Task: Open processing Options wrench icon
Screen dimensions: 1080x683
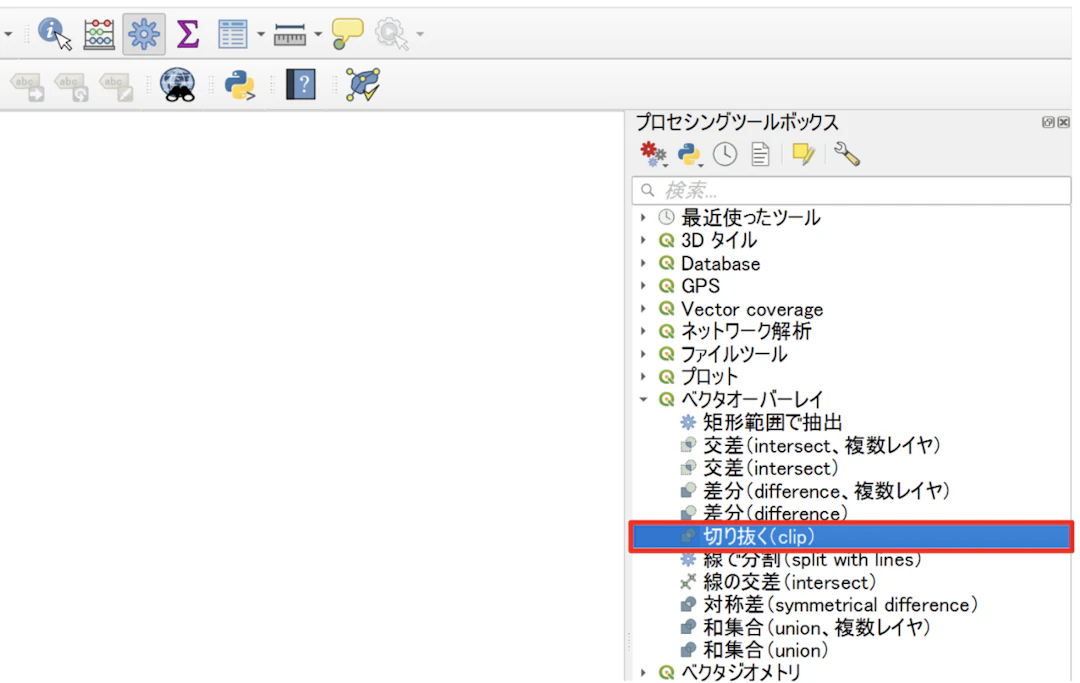Action: click(x=846, y=154)
